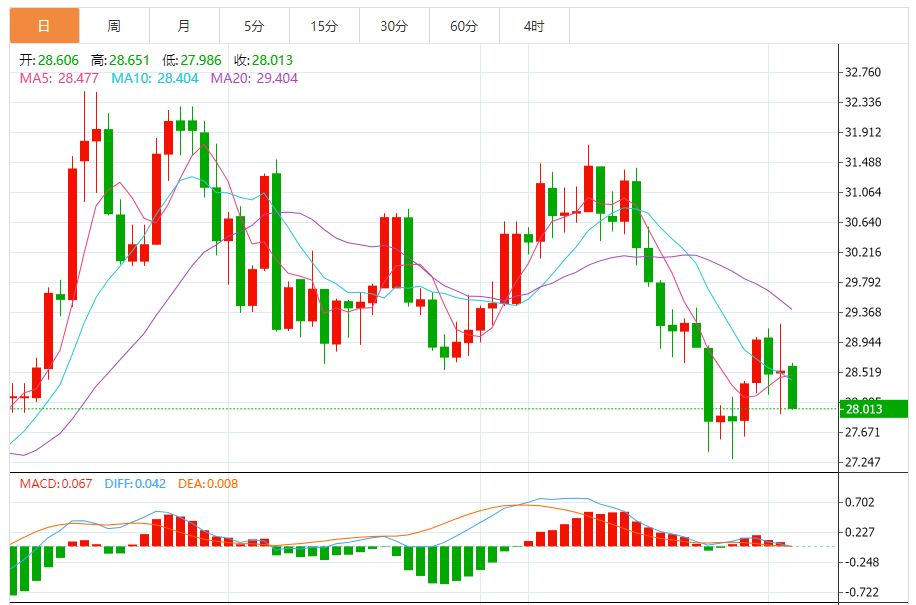Screen dimensions: 916x605
Task: Click the 27.671 price axis label
Action: (863, 432)
